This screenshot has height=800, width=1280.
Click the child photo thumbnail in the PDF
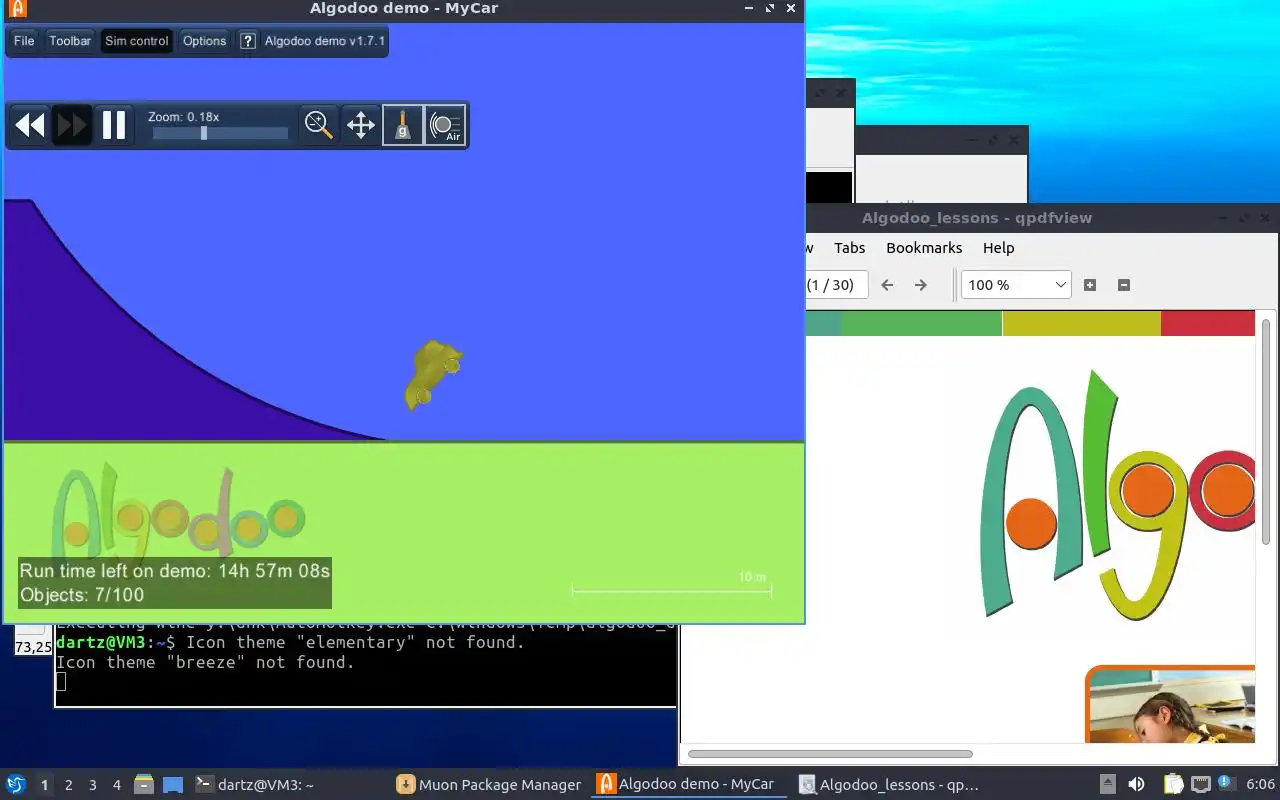(x=1172, y=705)
